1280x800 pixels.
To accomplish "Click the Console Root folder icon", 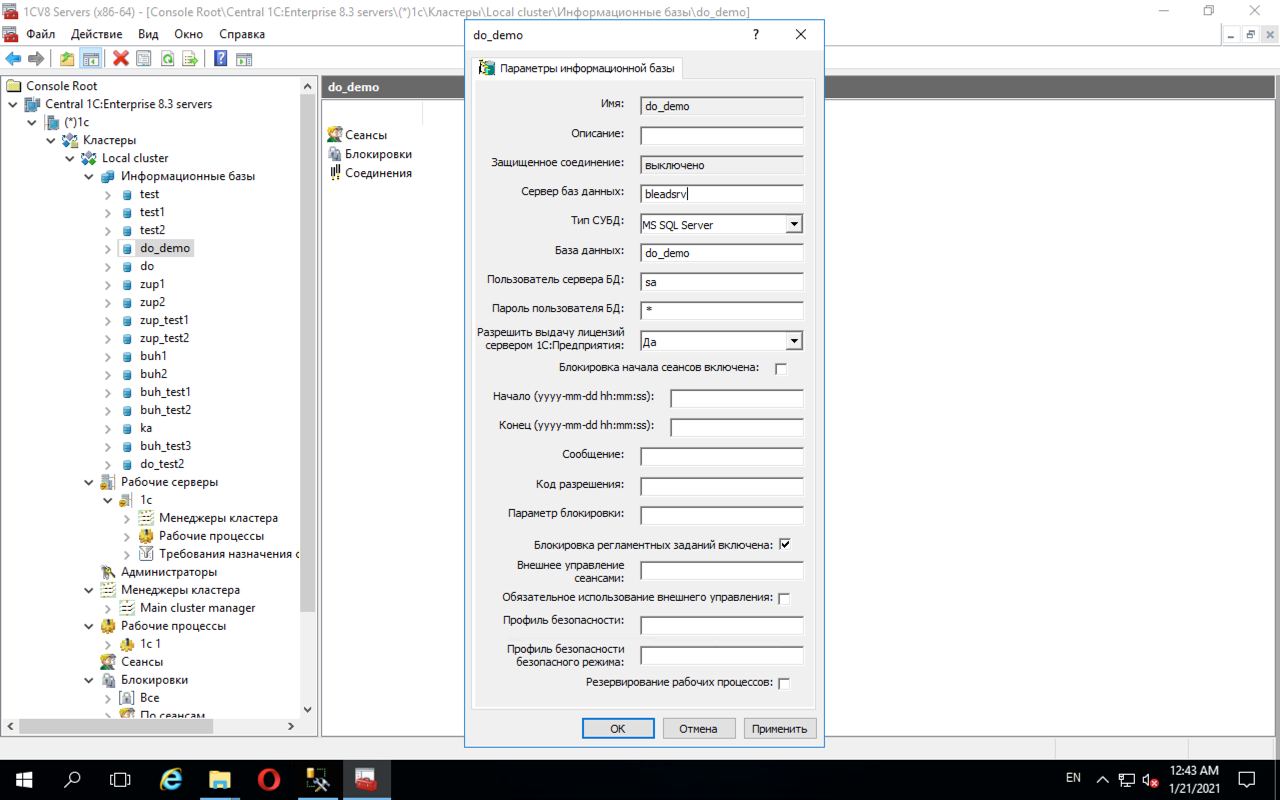I will click(13, 86).
